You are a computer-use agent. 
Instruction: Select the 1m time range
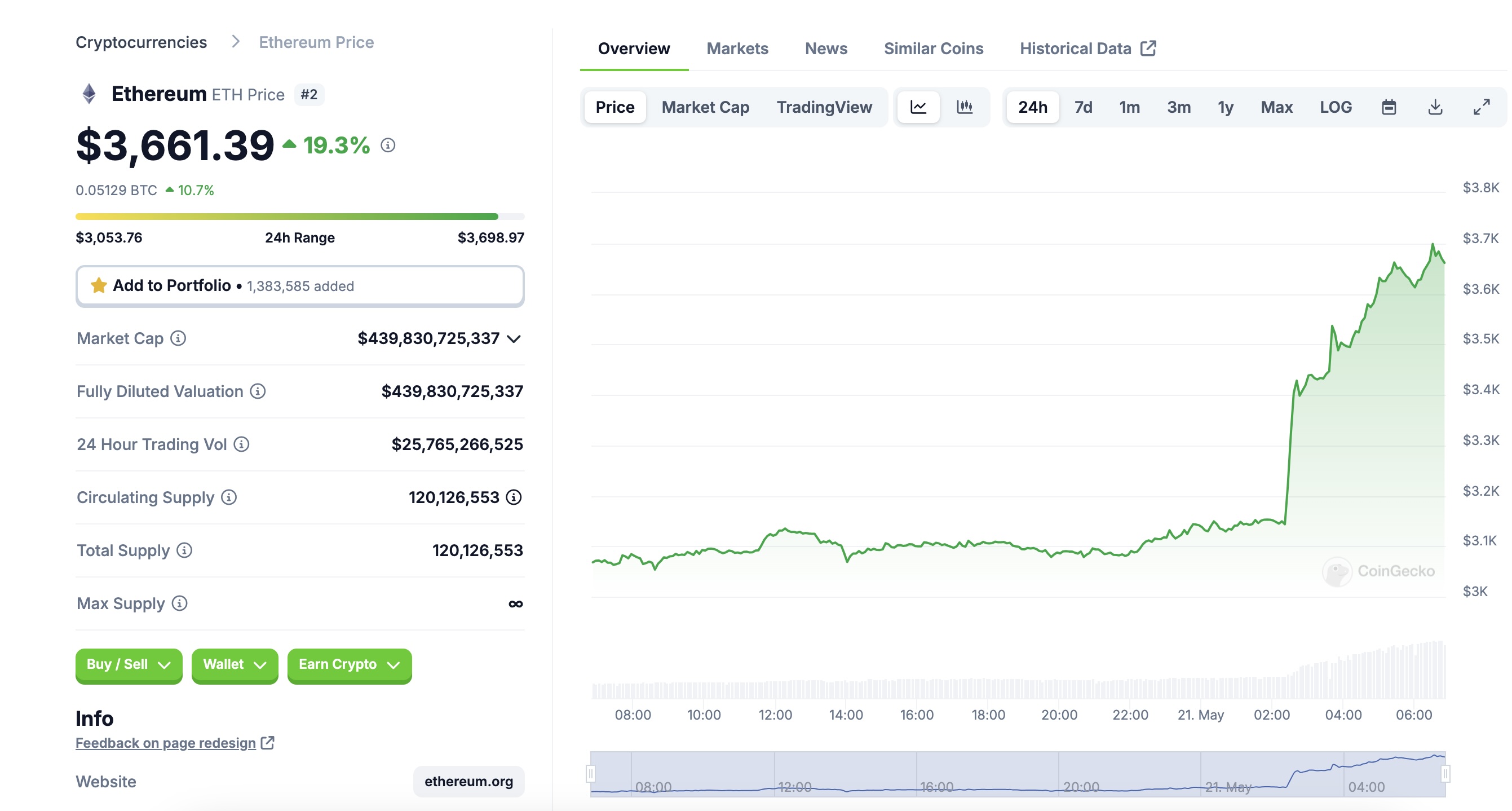[x=1129, y=107]
